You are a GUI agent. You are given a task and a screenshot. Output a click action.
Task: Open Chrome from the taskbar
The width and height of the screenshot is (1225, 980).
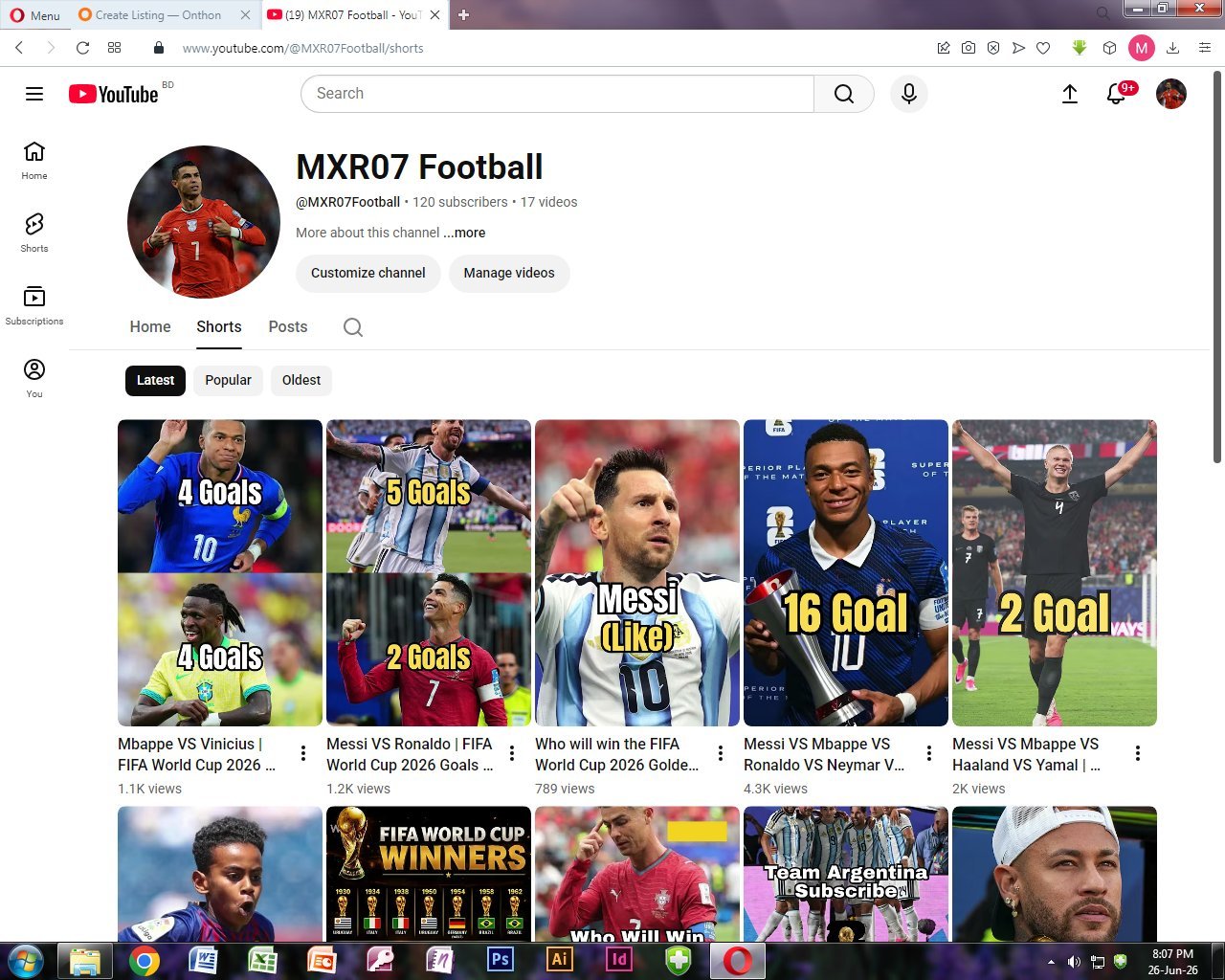click(145, 960)
